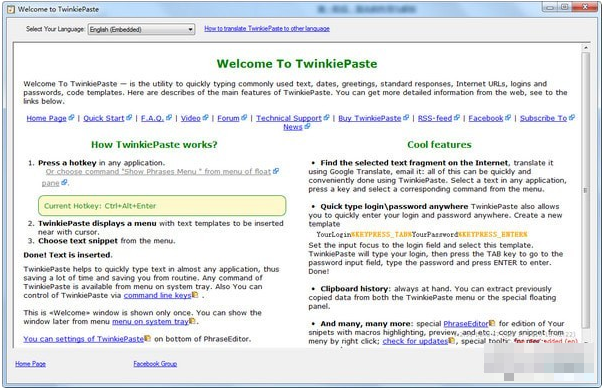Open the how to translate TwinkiePaste link
603x388 pixels.
[267, 28]
